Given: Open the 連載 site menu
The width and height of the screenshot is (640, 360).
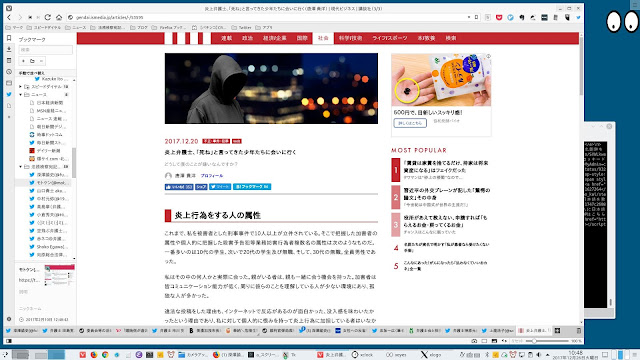Looking at the screenshot, I should tap(227, 38).
